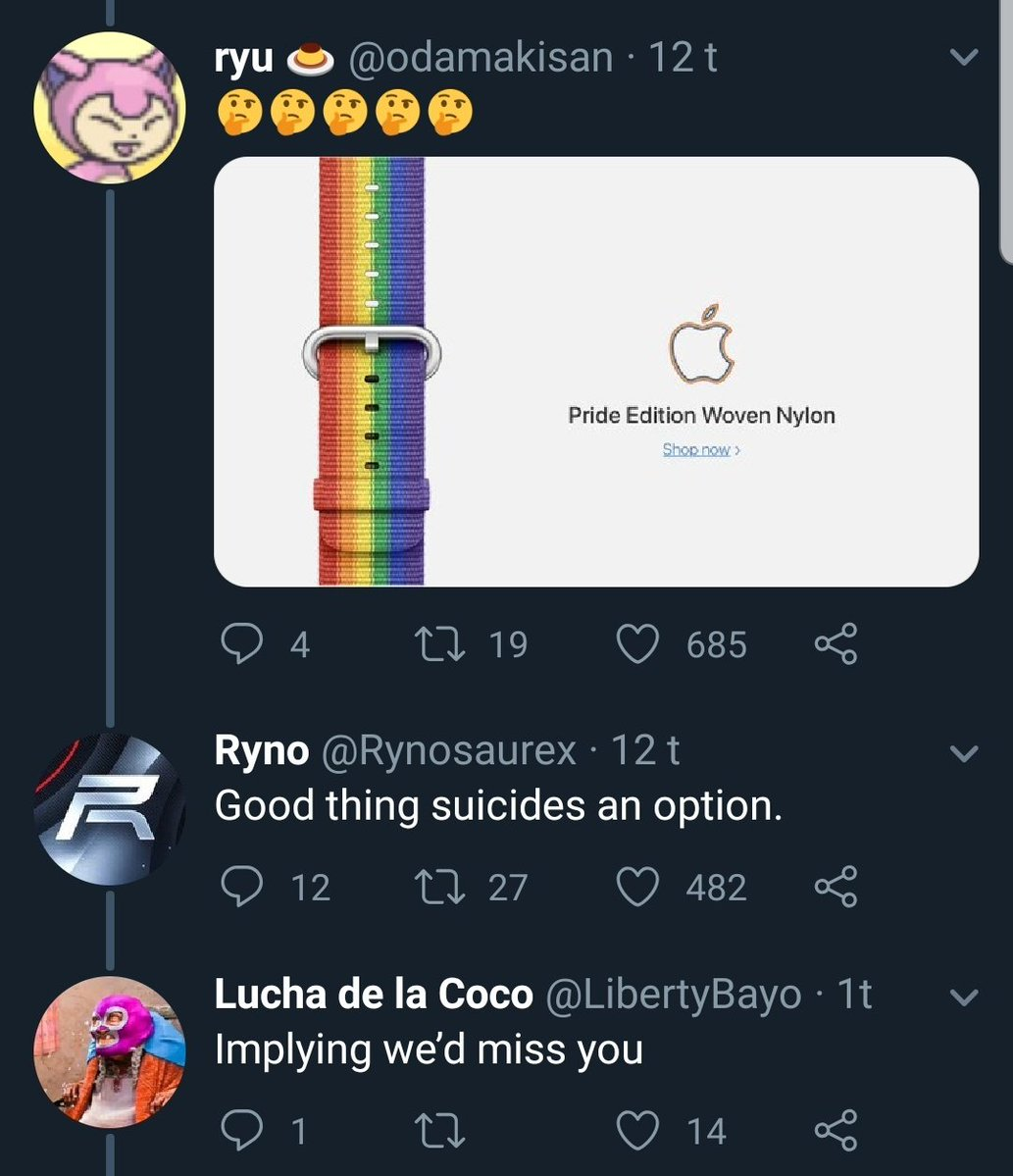Viewport: 1013px width, 1176px height.
Task: Expand options menu on Lucha de la Coco's tweet
Action: (x=965, y=997)
